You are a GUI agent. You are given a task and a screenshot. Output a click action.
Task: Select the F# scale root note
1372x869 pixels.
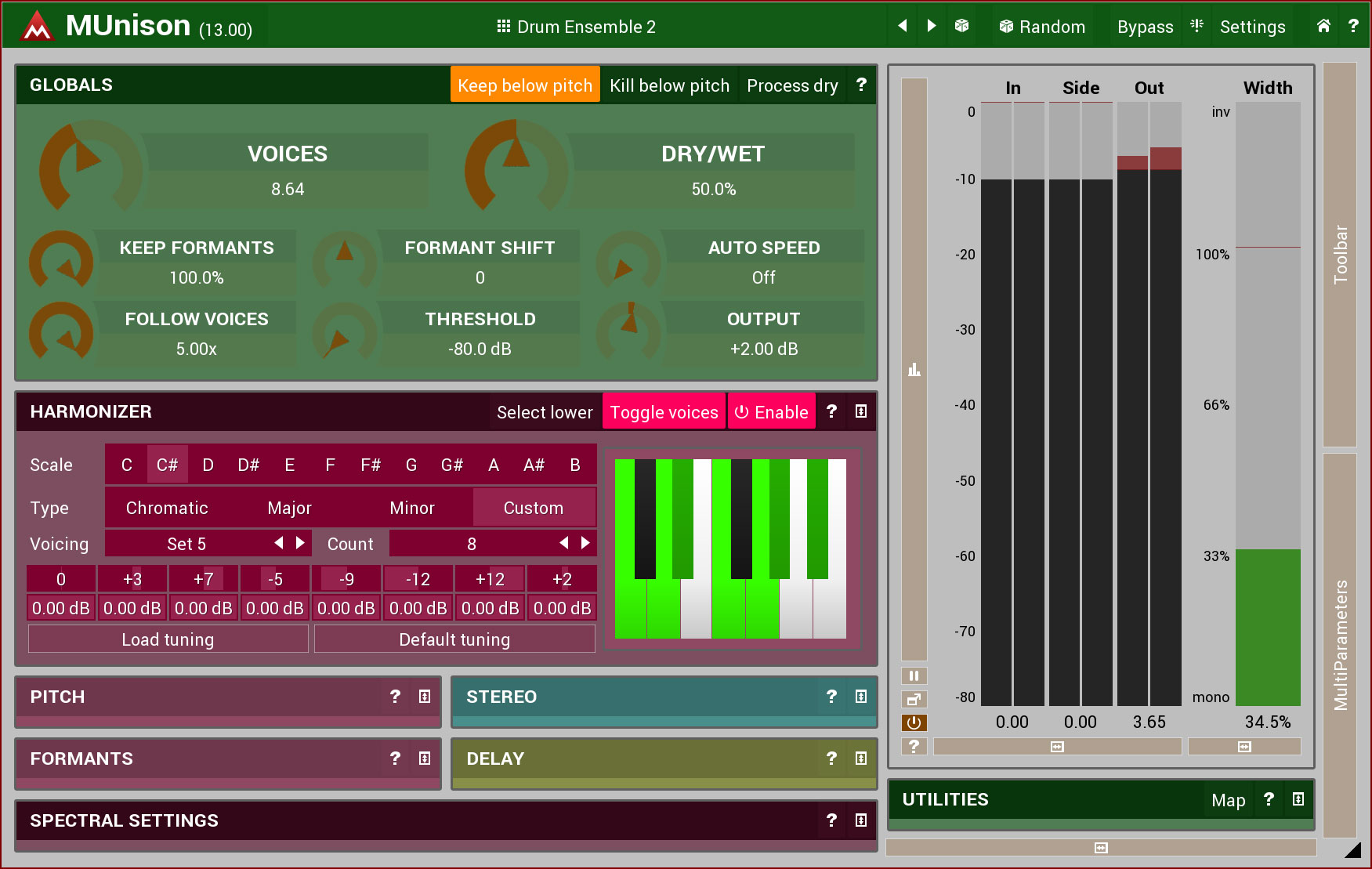click(371, 465)
